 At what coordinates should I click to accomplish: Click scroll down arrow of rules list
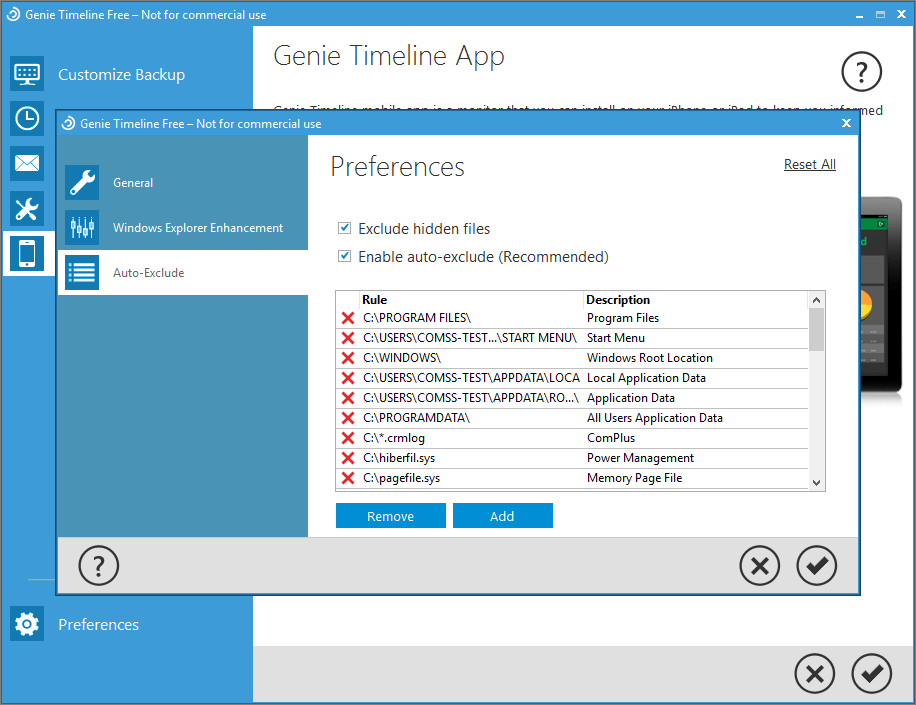pyautogui.click(x=816, y=482)
